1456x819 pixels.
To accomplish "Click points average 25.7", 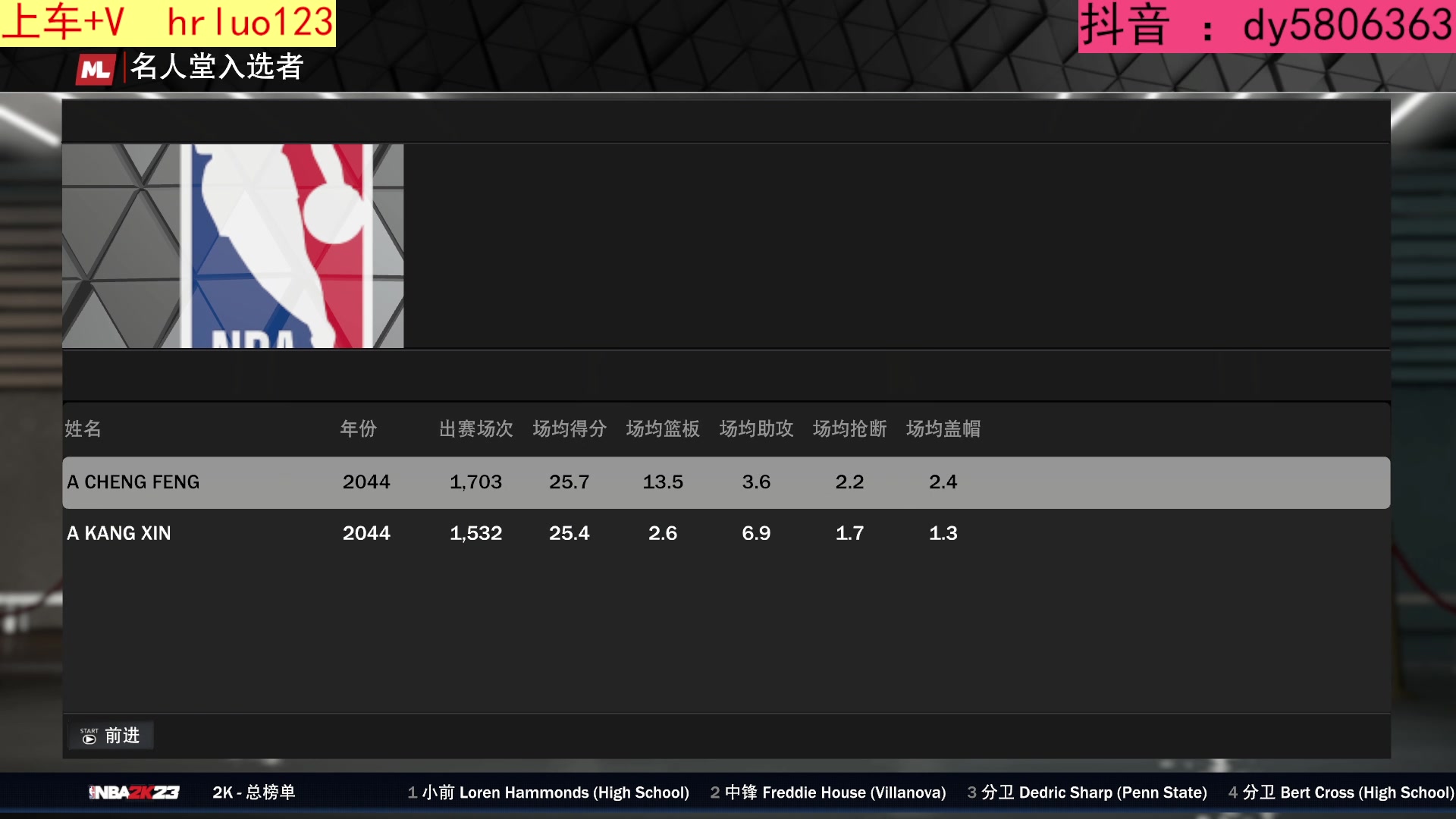I will [570, 482].
